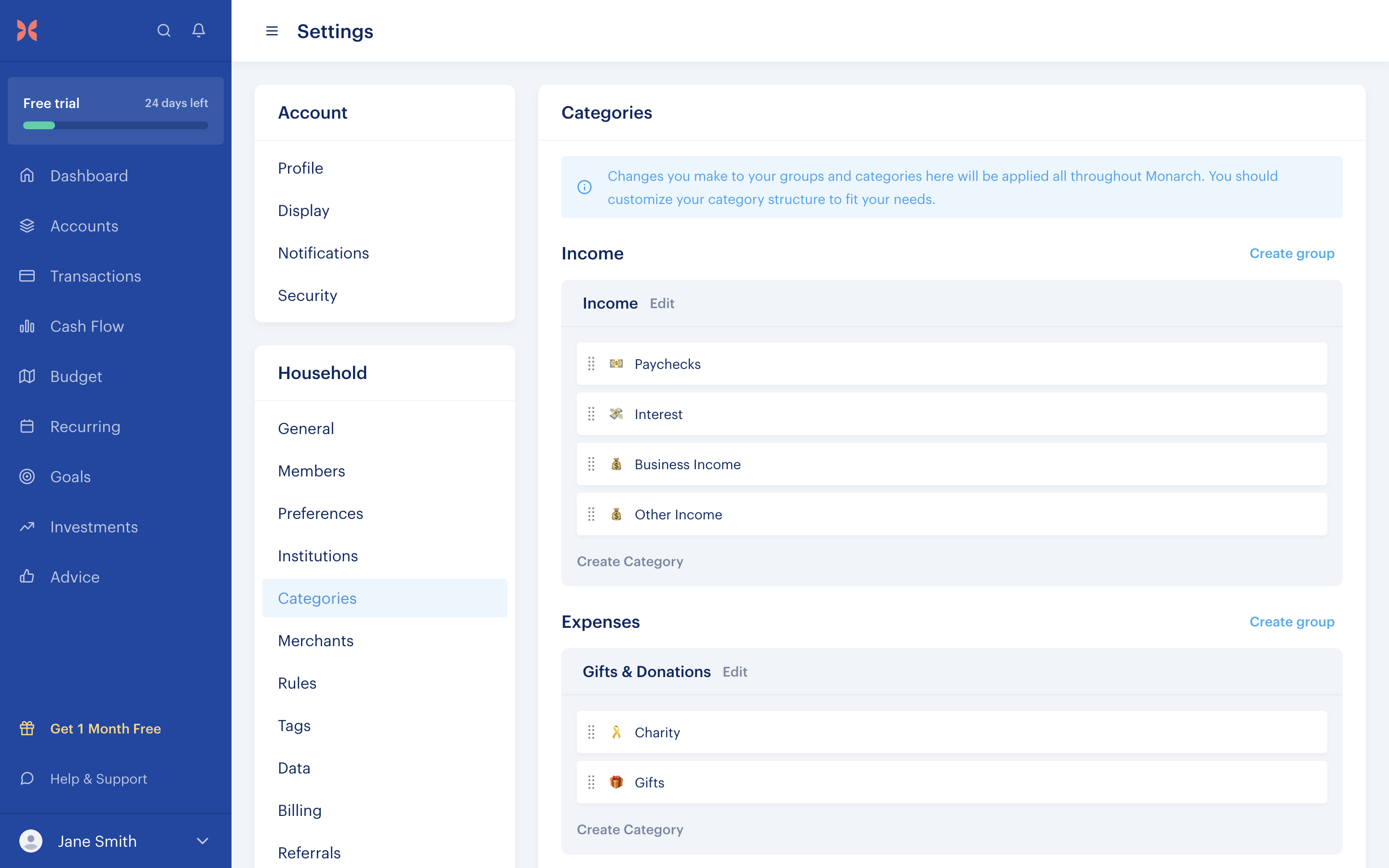Click the Accounts layers icon
Screen dimensions: 1389x868
pyautogui.click(x=27, y=226)
